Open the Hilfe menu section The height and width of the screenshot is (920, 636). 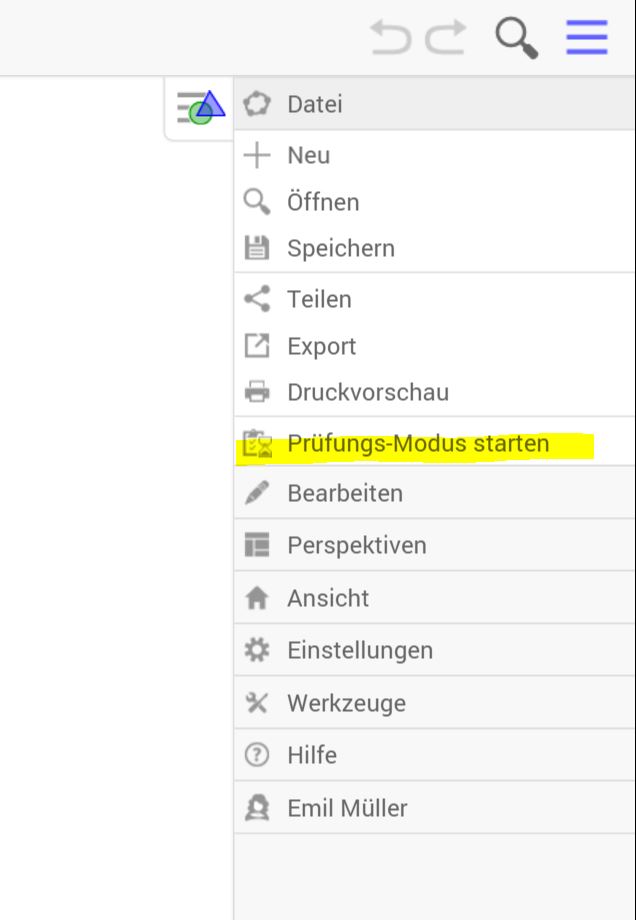[x=311, y=755]
